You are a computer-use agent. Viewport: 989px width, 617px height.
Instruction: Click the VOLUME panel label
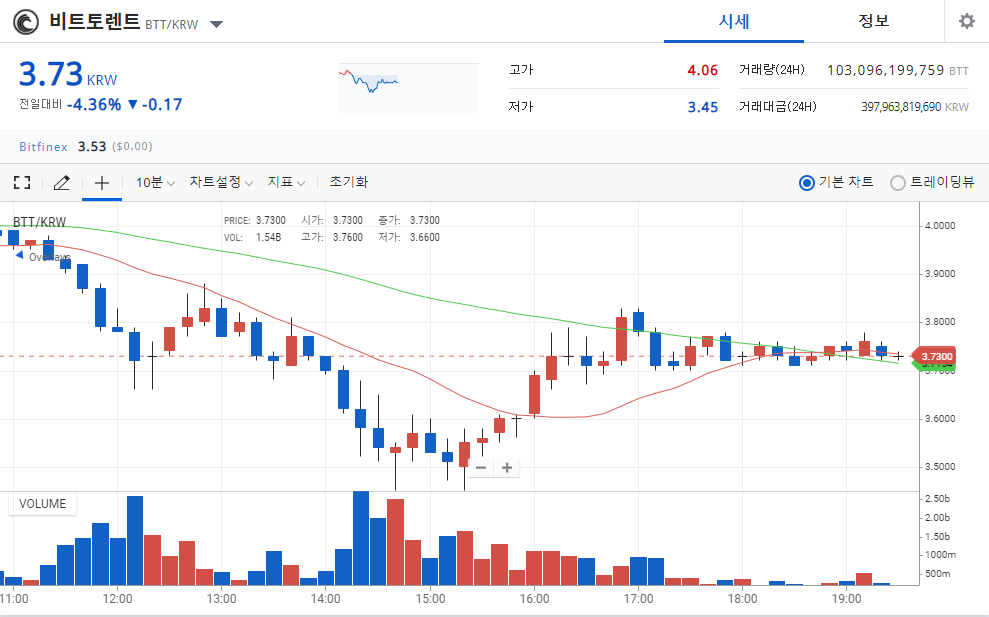(x=42, y=503)
